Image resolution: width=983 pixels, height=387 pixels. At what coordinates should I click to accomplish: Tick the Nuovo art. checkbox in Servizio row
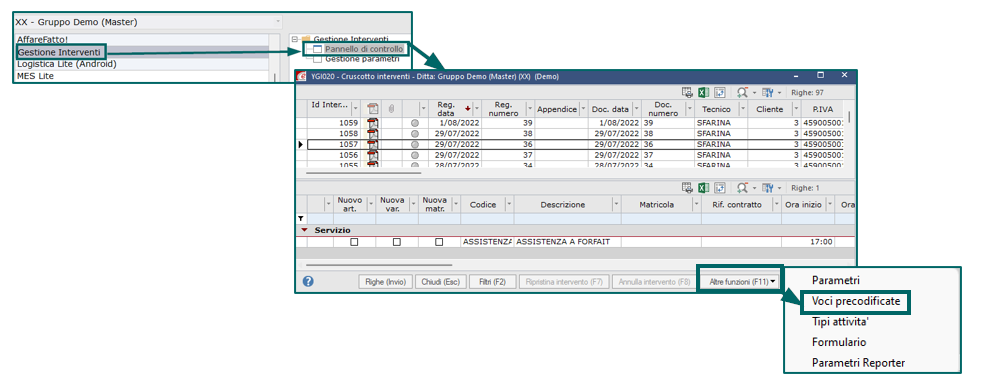tap(354, 241)
